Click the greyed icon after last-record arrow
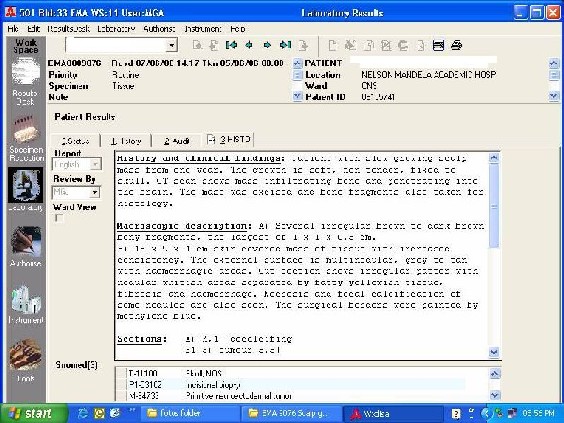564x423 pixels. pyautogui.click(x=304, y=45)
